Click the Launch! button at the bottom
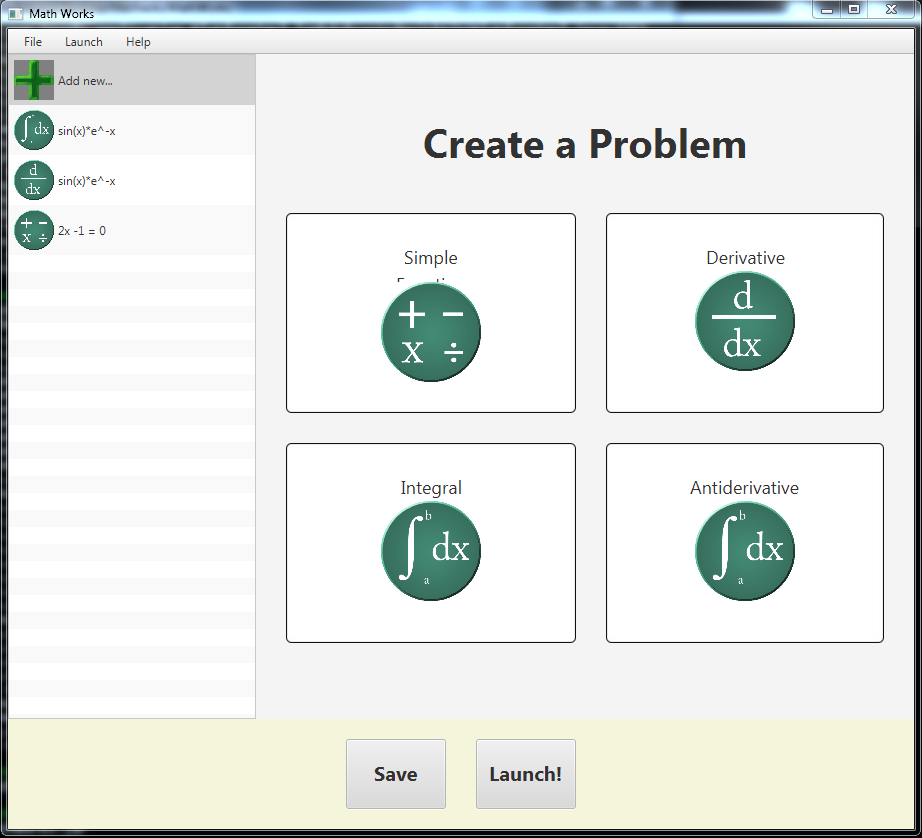Image resolution: width=922 pixels, height=838 pixels. (x=526, y=774)
